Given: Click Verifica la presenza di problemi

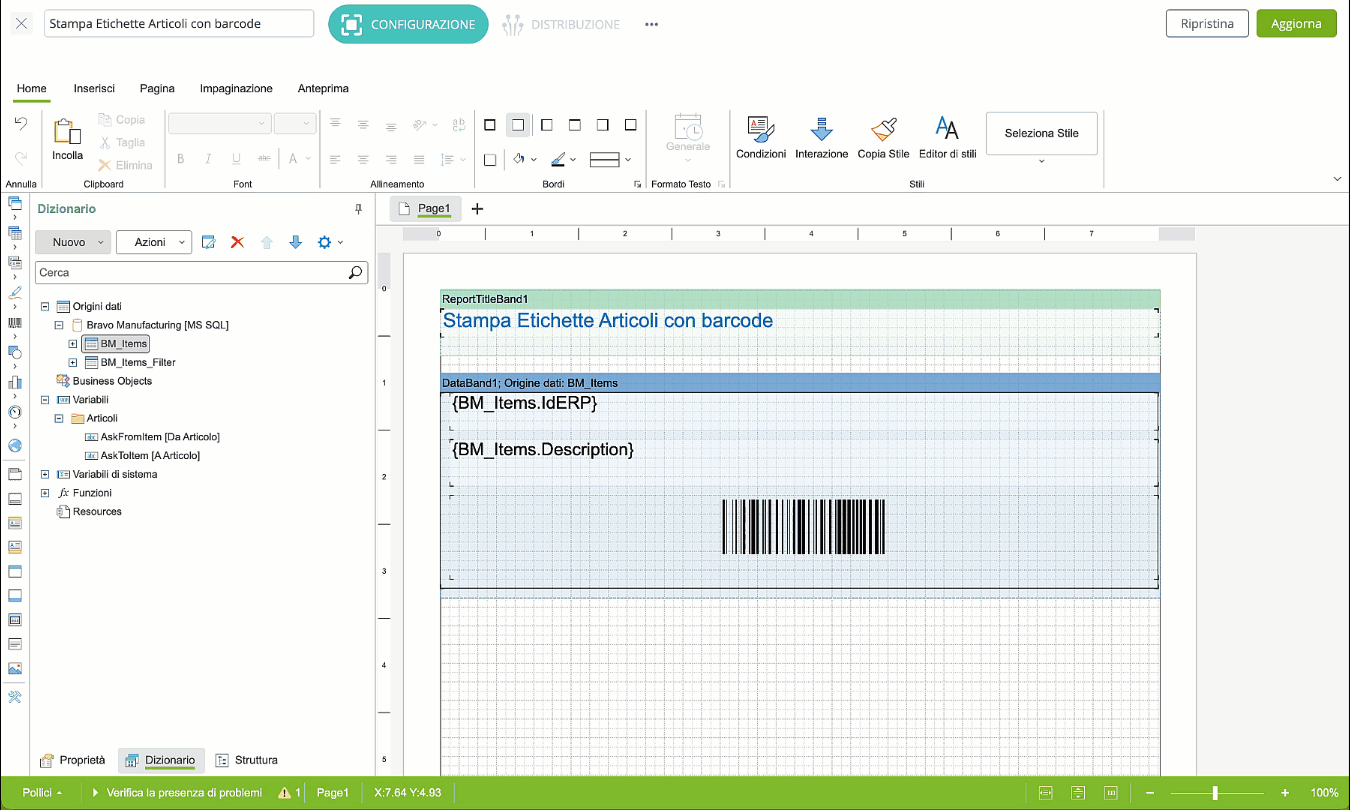Looking at the screenshot, I should click(177, 792).
